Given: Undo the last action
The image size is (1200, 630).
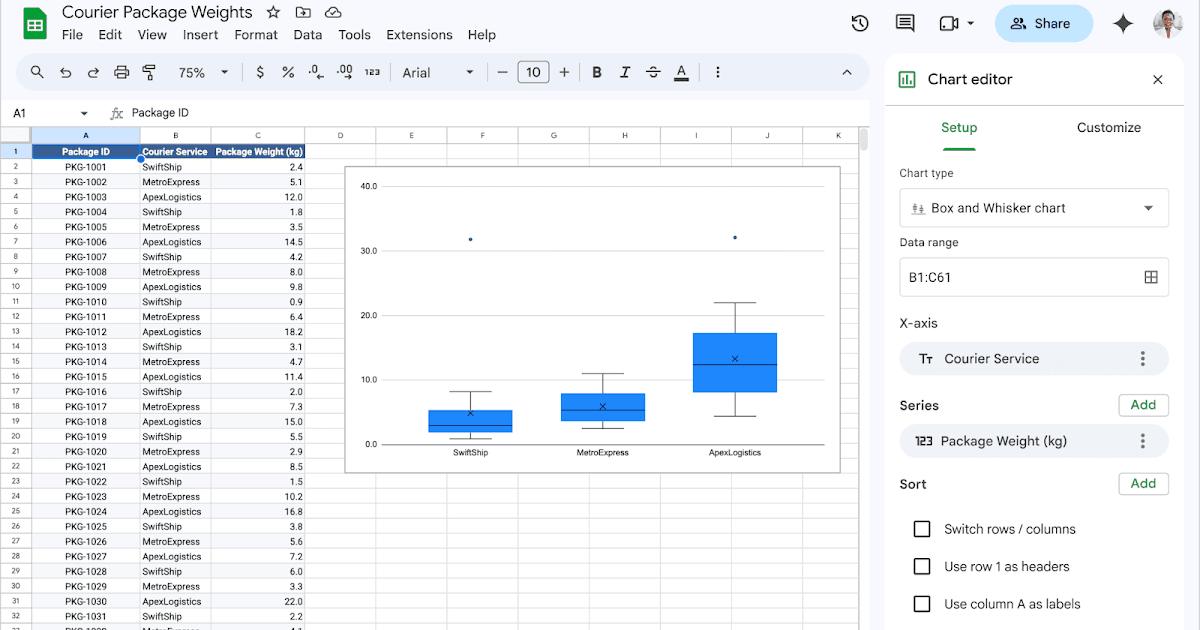Looking at the screenshot, I should click(66, 72).
